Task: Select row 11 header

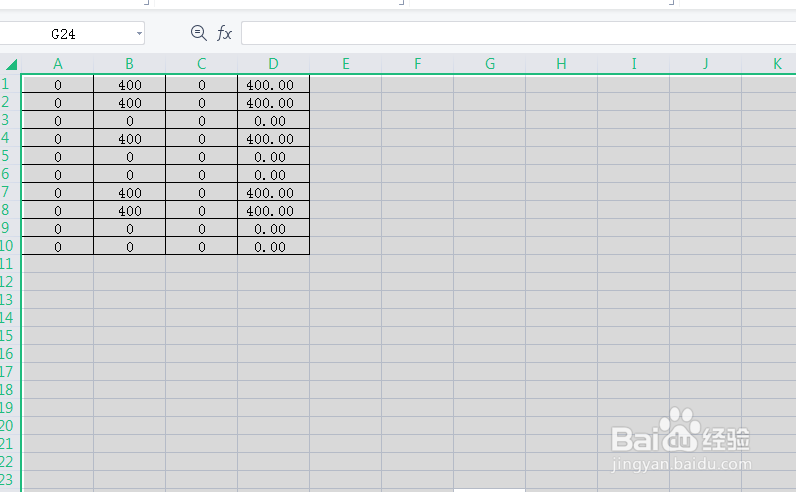Action: (x=10, y=264)
